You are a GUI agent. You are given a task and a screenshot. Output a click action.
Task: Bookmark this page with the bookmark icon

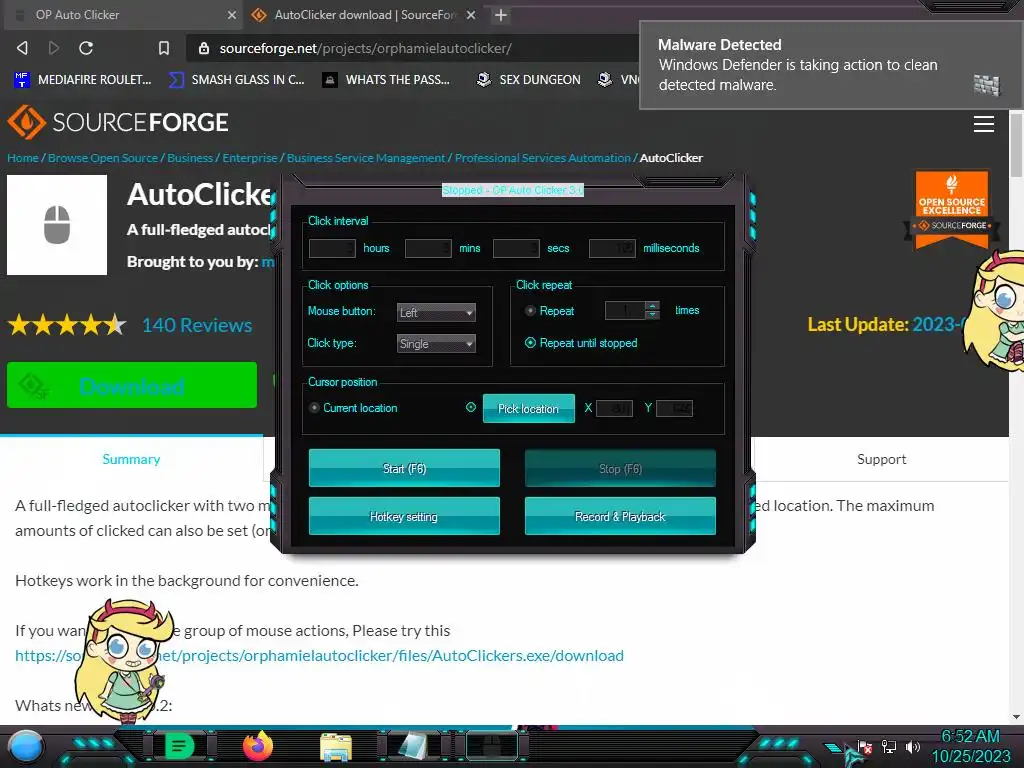pos(164,48)
